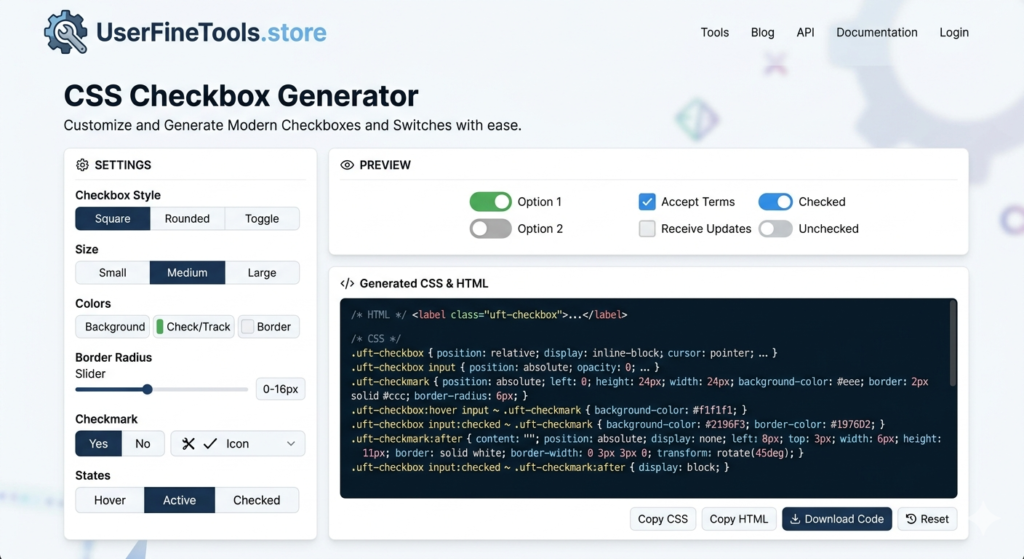Click the UserFineTools gear-wrench logo icon
This screenshot has height=559, width=1024.
pos(66,32)
